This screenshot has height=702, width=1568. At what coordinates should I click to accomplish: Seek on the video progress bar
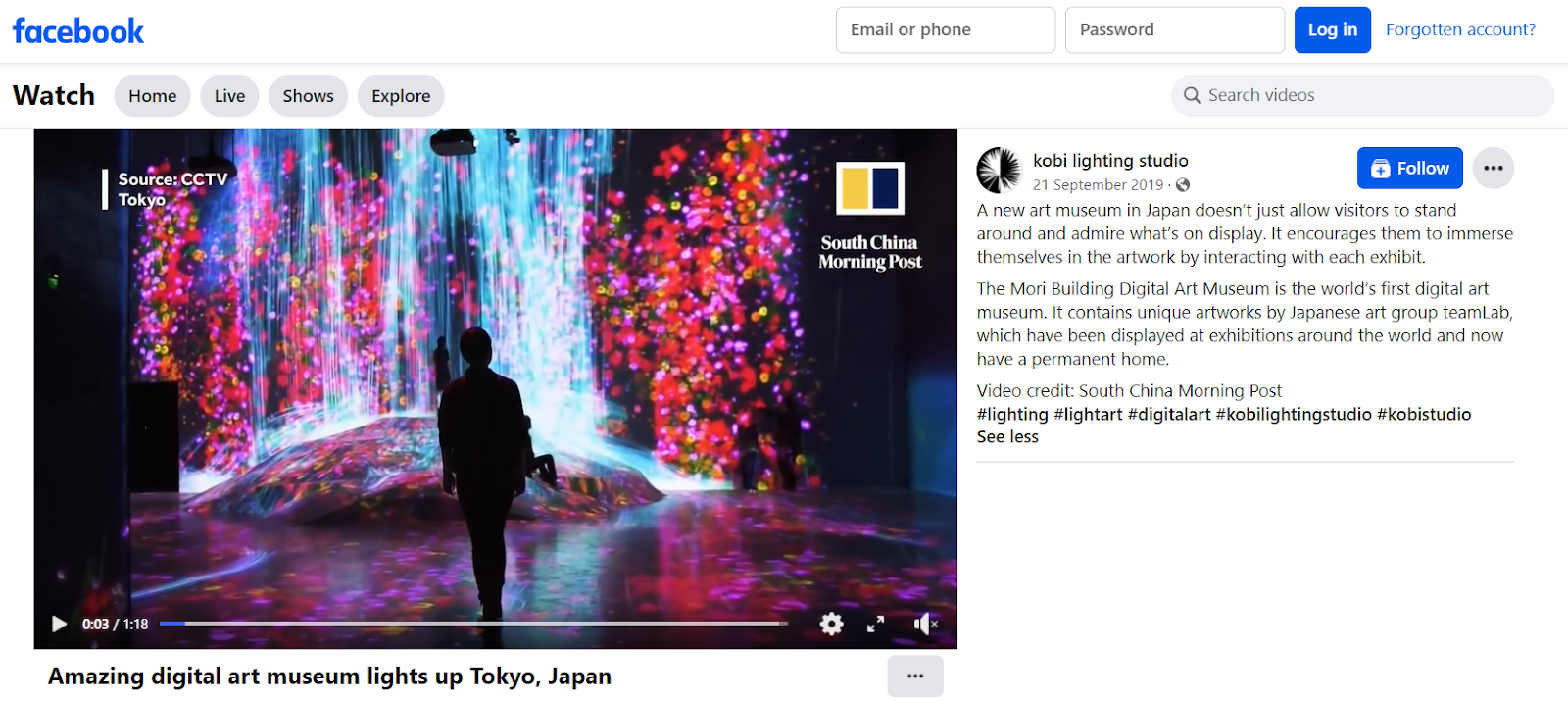(473, 623)
